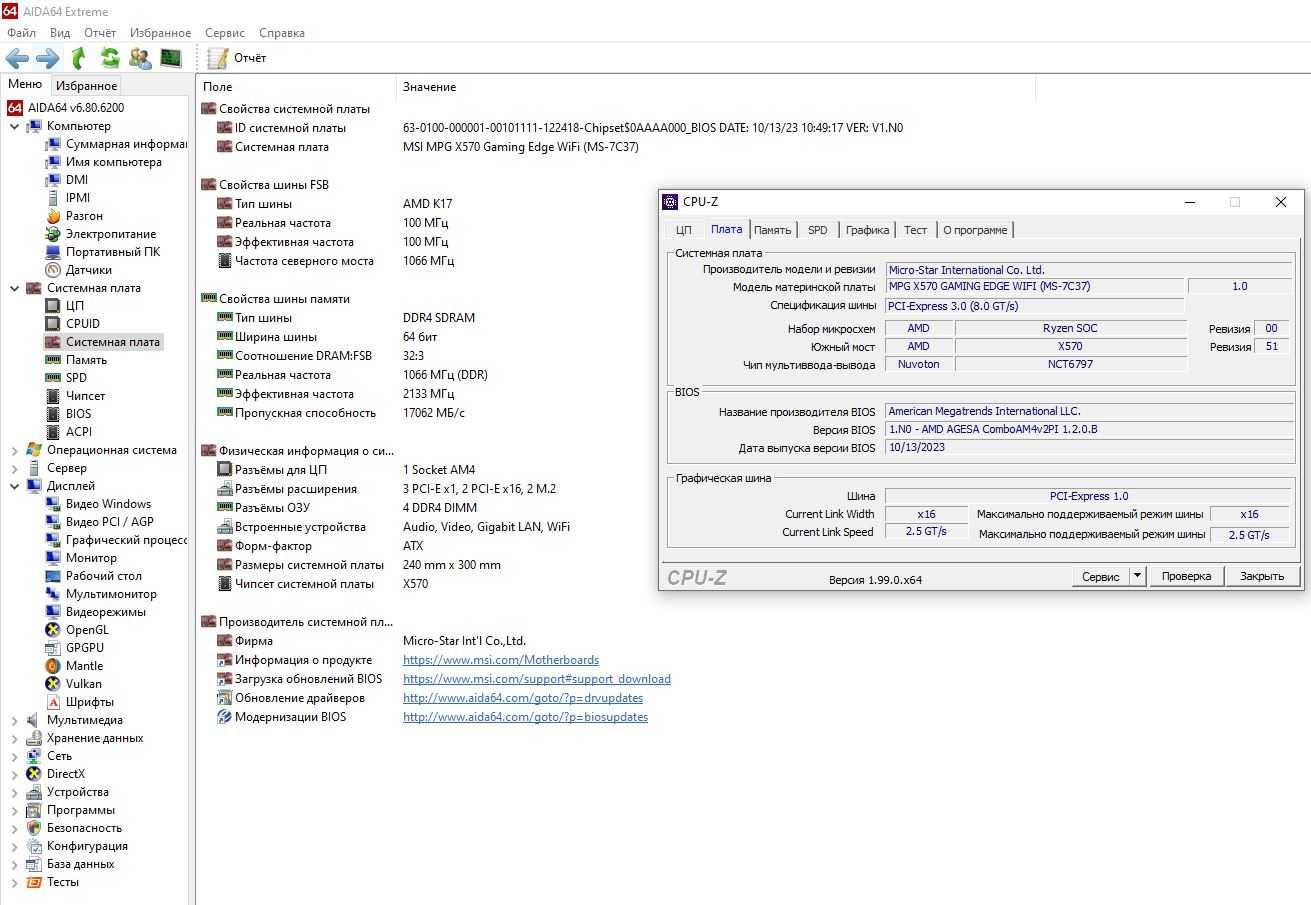Screen dimensions: 1311x905
Task: Switch to the Избранное sidebar tab
Action: click(x=86, y=86)
